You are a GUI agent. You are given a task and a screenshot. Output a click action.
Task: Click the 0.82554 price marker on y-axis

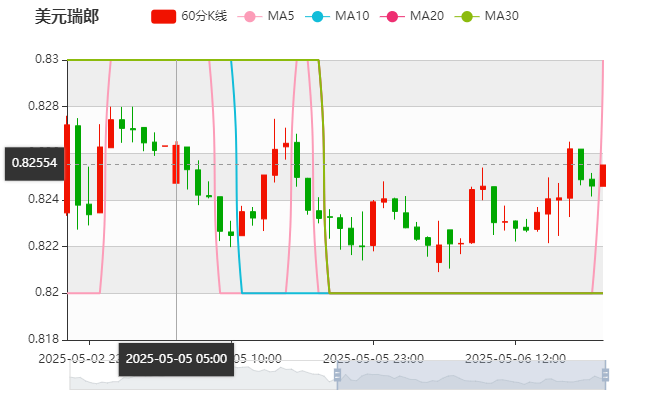[x=34, y=163]
